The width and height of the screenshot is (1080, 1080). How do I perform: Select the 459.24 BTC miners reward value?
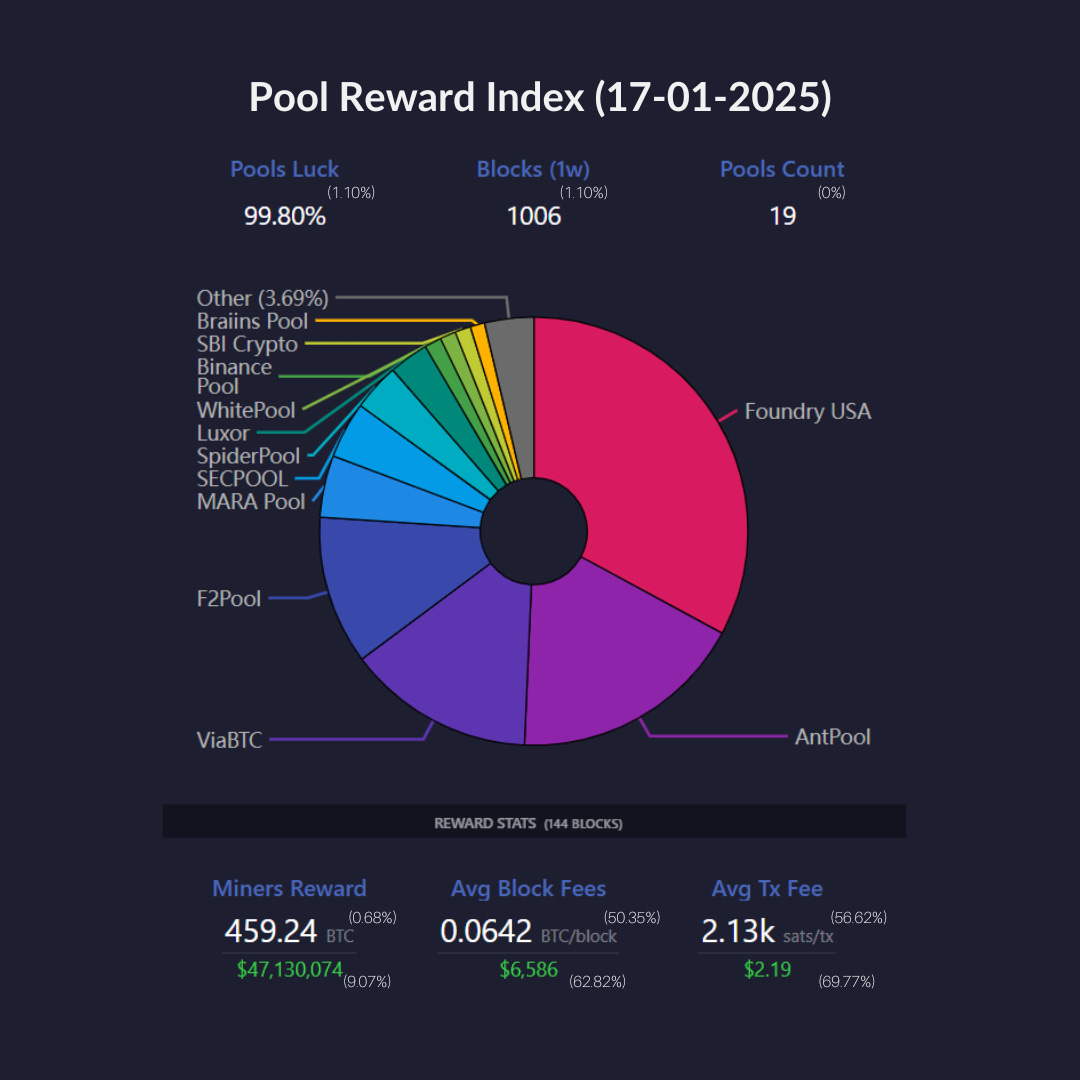click(x=289, y=931)
